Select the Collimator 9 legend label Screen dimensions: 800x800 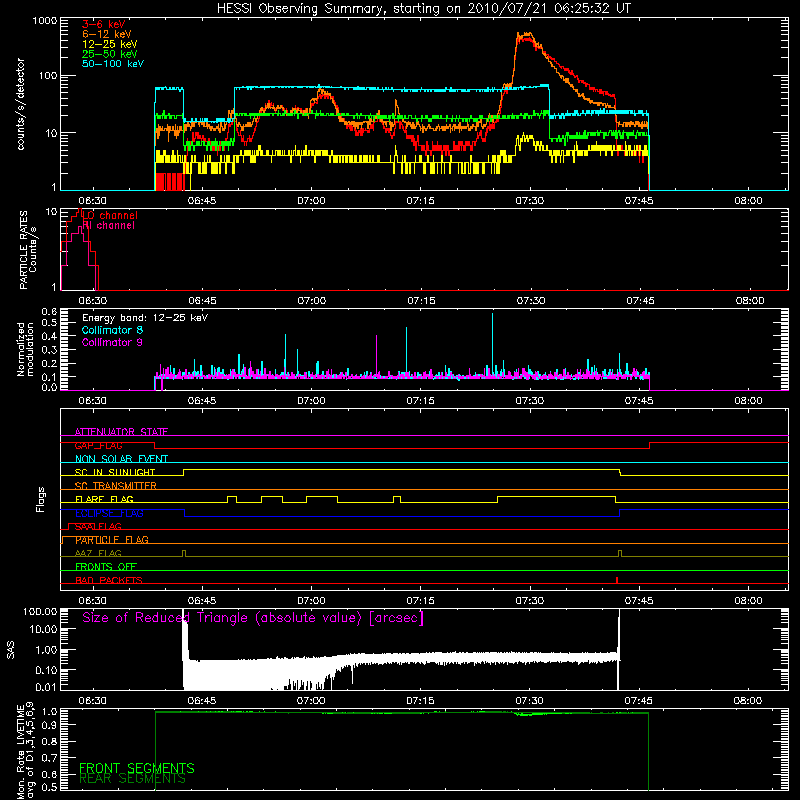click(x=112, y=342)
